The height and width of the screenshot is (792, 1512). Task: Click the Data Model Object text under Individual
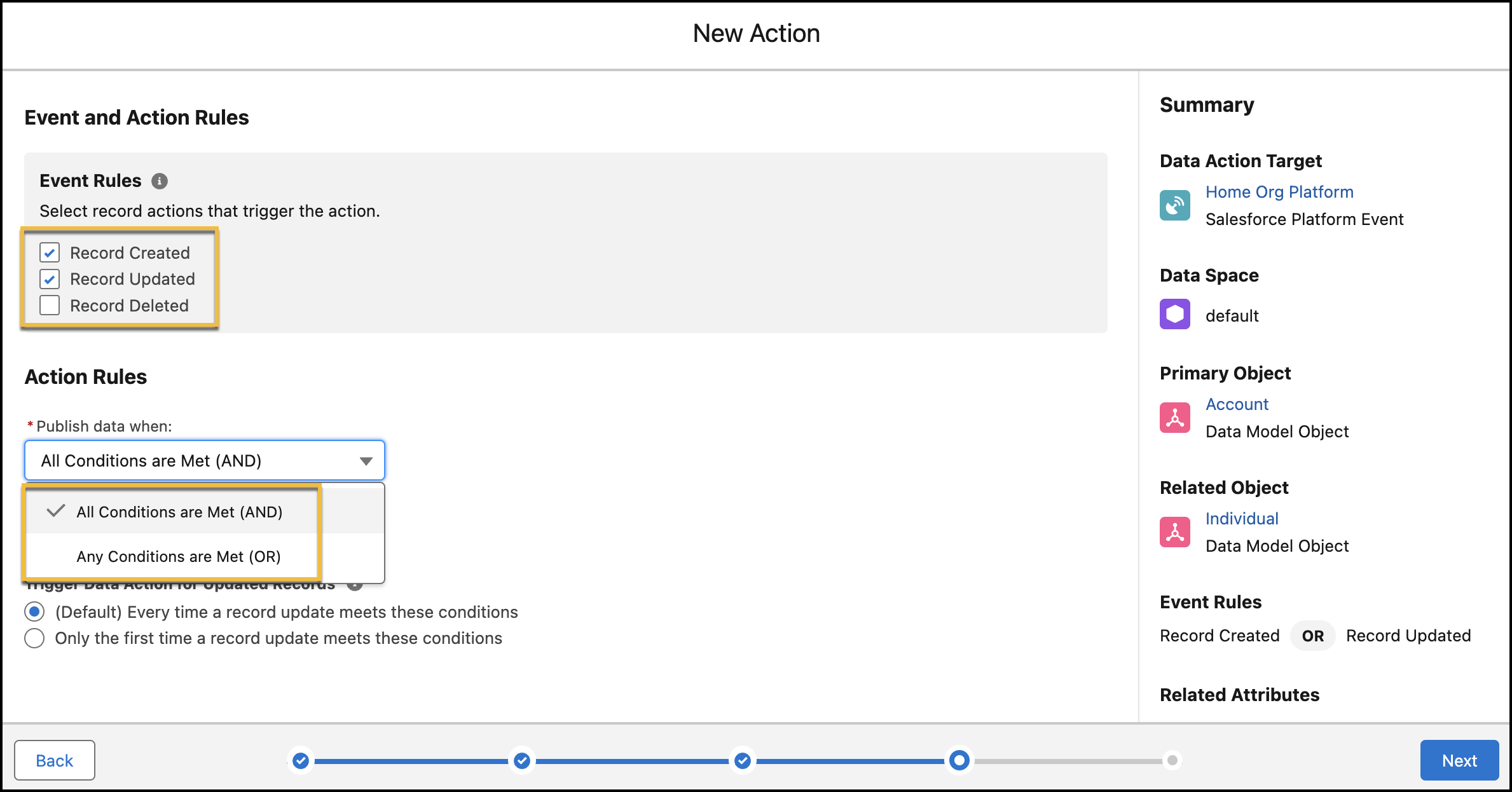tap(1277, 546)
